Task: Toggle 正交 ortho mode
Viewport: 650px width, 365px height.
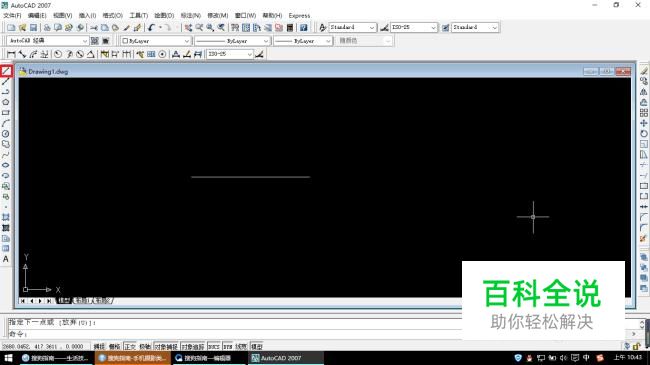Action: pyautogui.click(x=130, y=346)
